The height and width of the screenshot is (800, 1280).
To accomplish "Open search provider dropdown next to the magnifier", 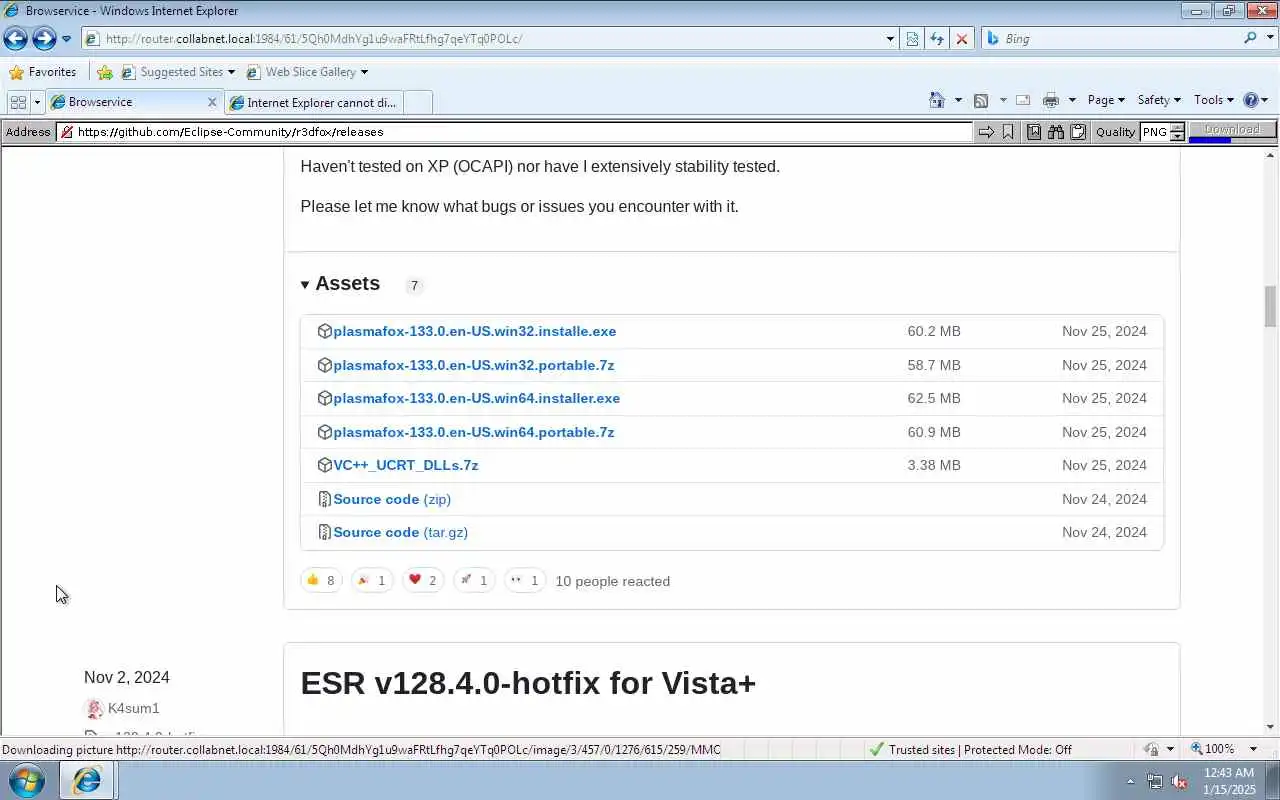I will [x=1268, y=39].
